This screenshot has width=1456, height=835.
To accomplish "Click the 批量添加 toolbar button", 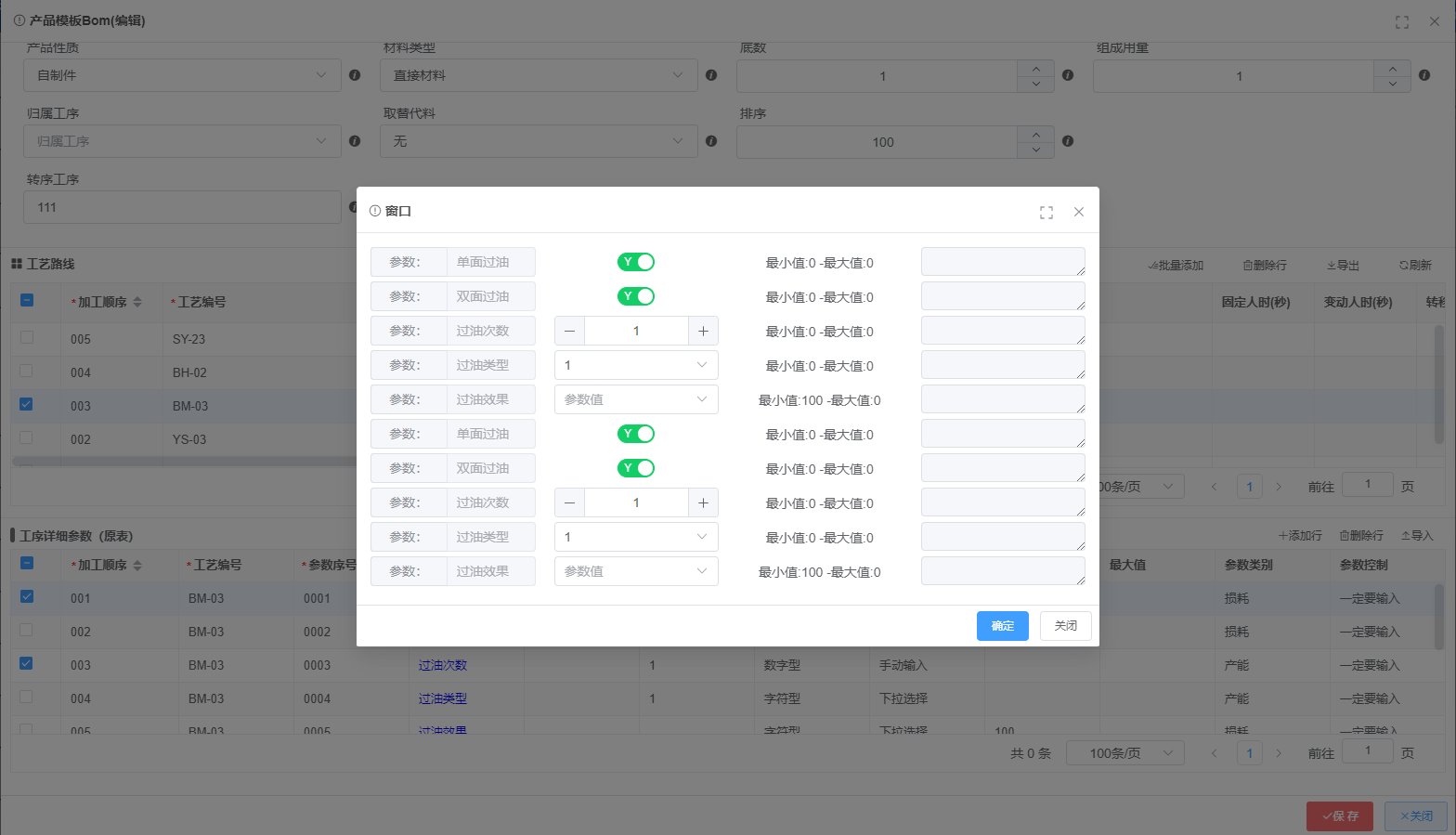I will [1176, 266].
